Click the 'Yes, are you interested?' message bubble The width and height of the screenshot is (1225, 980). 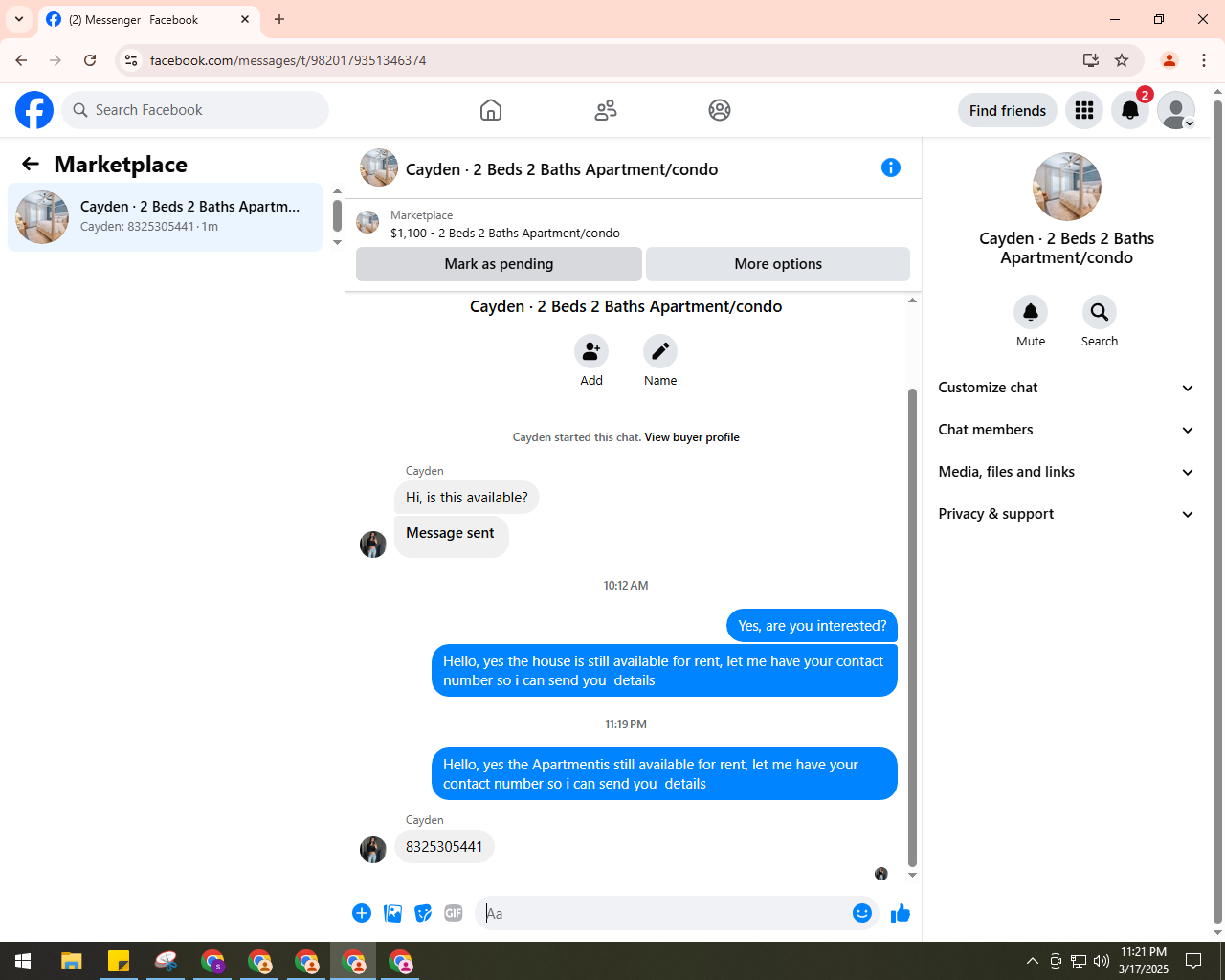click(813, 626)
